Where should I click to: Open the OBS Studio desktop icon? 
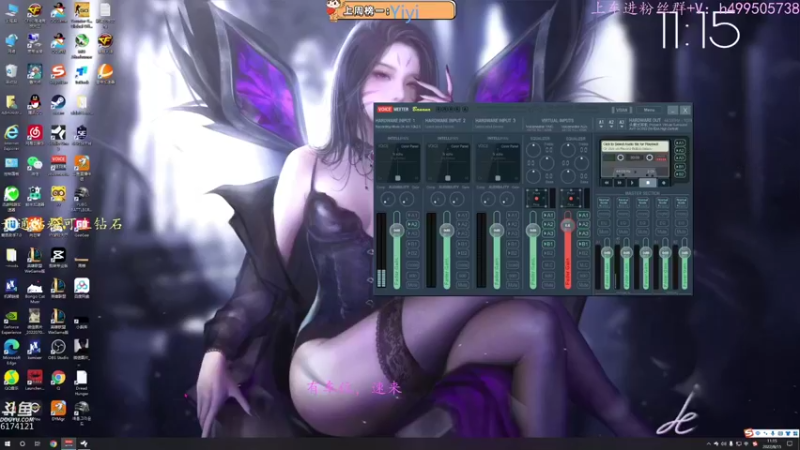[58, 349]
